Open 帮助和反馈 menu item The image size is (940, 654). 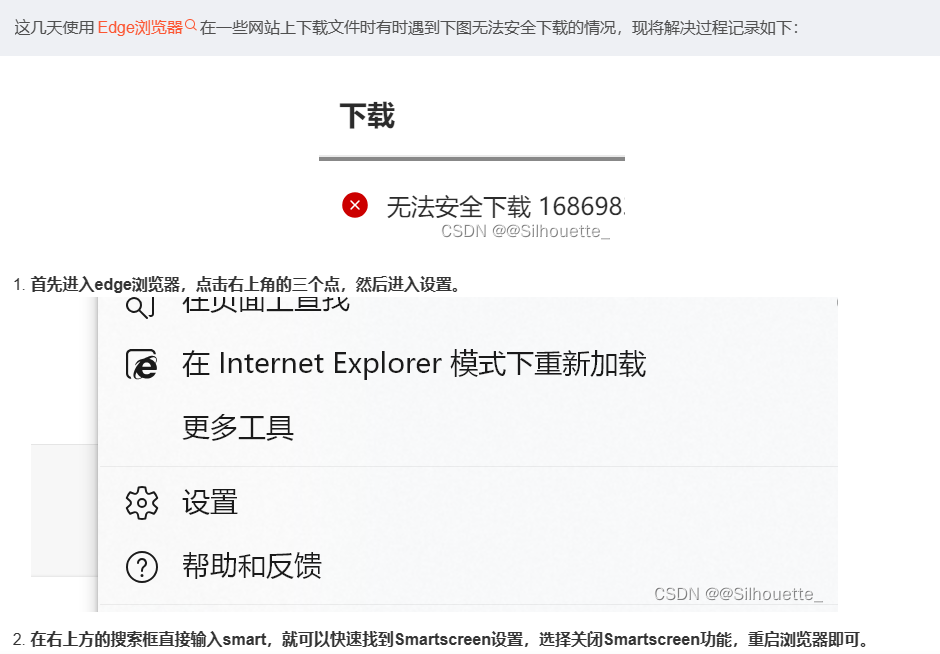click(252, 566)
